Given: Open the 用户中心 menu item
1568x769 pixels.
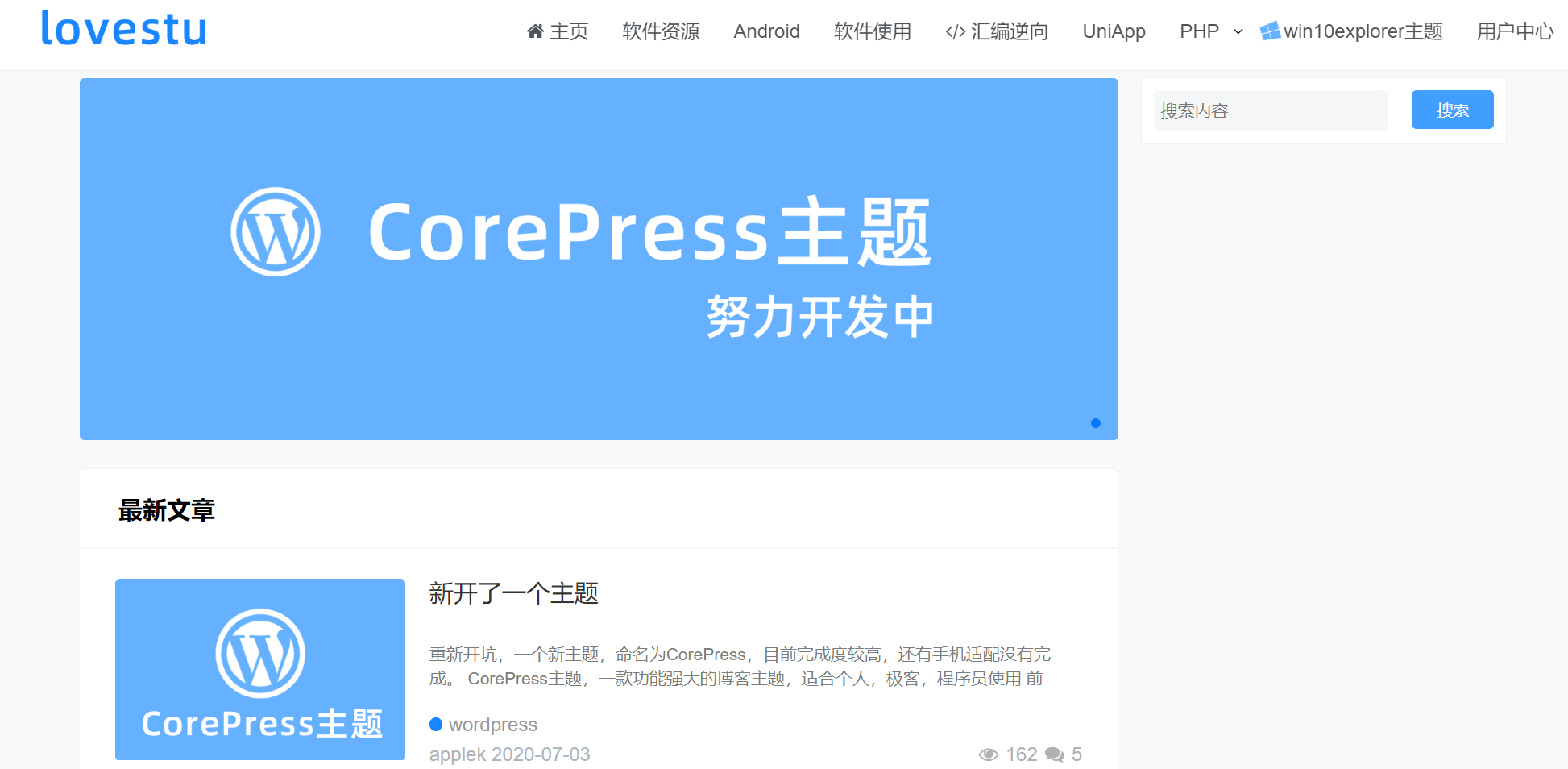Looking at the screenshot, I should [1515, 31].
